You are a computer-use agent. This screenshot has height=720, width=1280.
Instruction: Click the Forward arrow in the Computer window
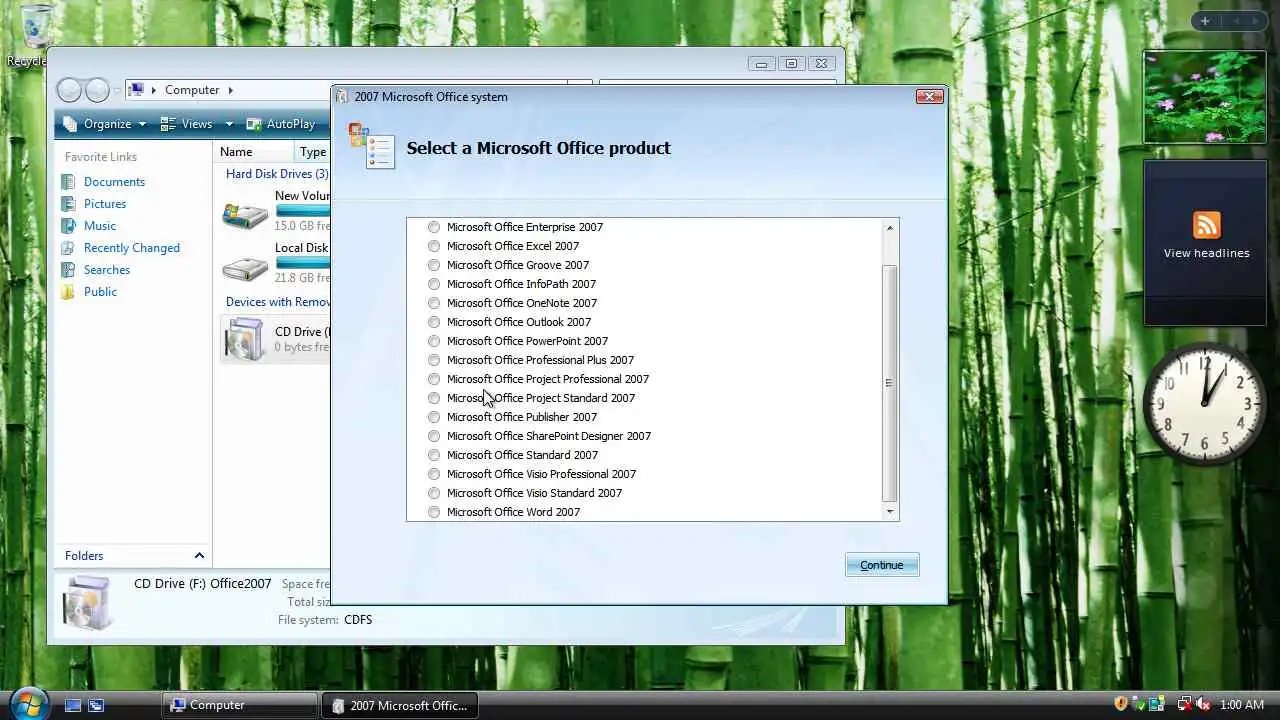[97, 91]
